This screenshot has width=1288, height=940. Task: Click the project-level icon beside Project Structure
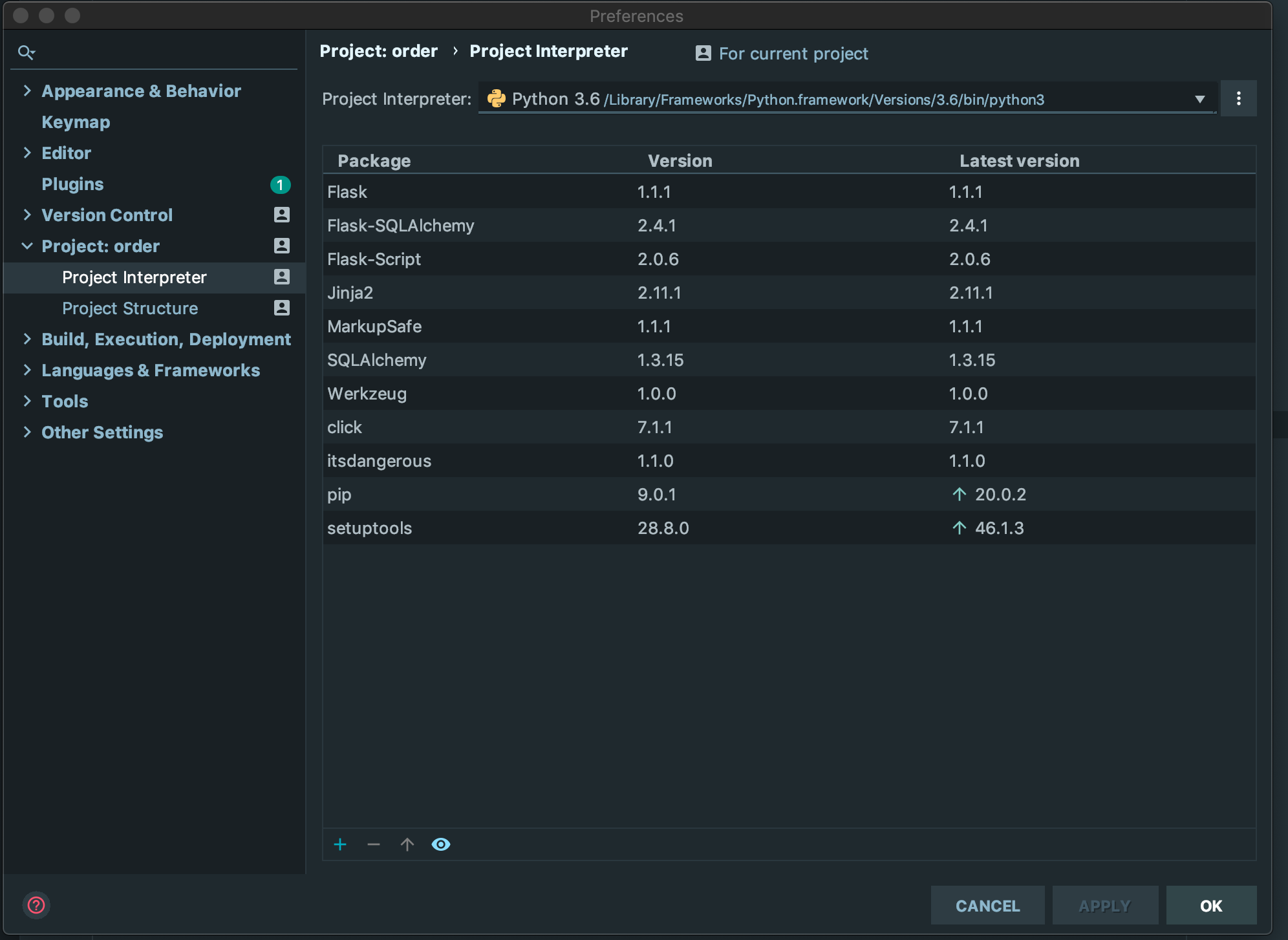tap(282, 308)
